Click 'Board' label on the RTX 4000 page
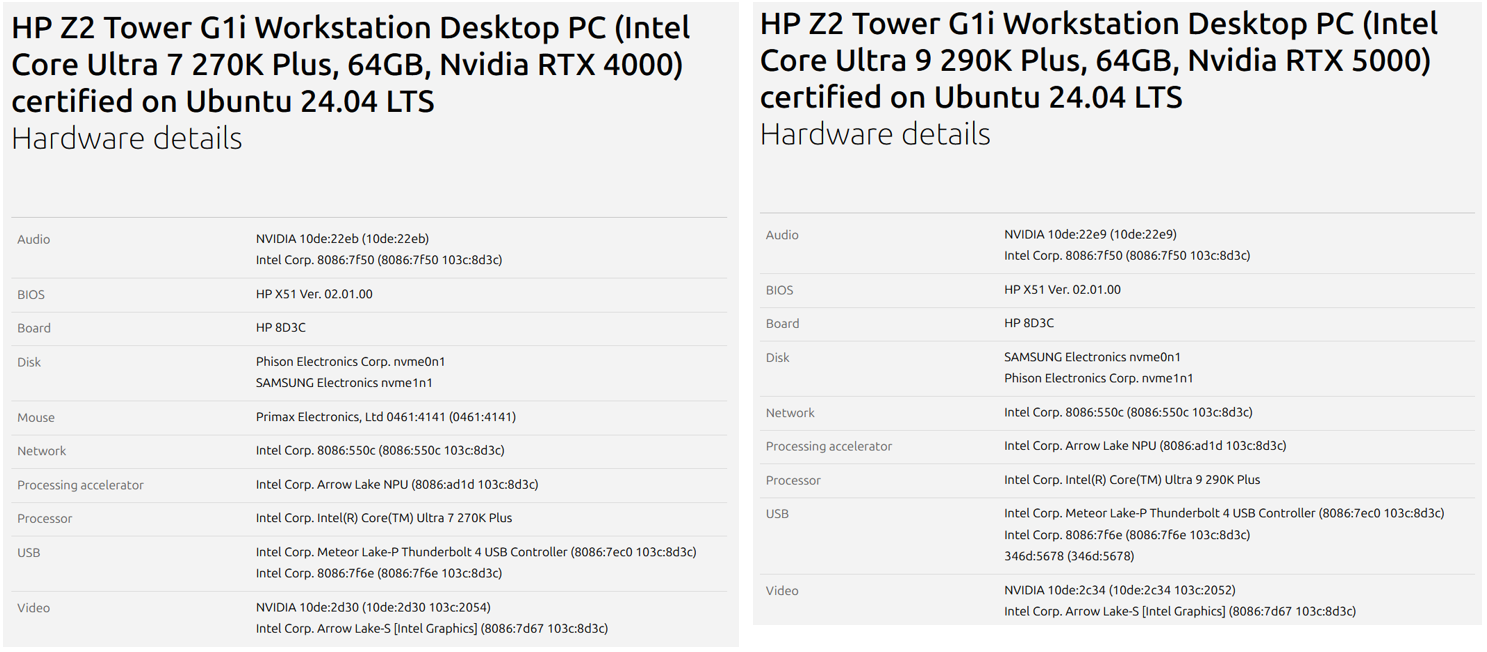This screenshot has height=652, width=1487. pyautogui.click(x=34, y=328)
